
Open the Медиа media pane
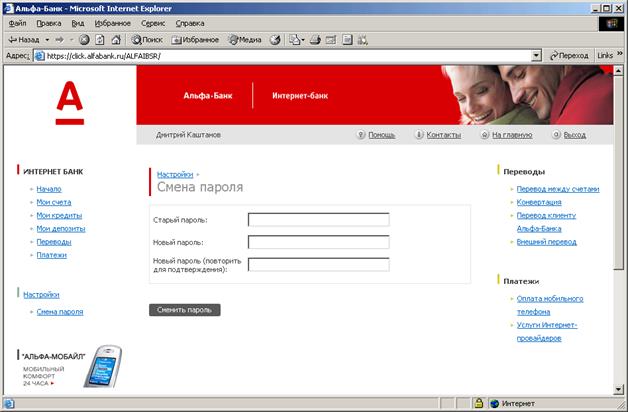[x=245, y=40]
